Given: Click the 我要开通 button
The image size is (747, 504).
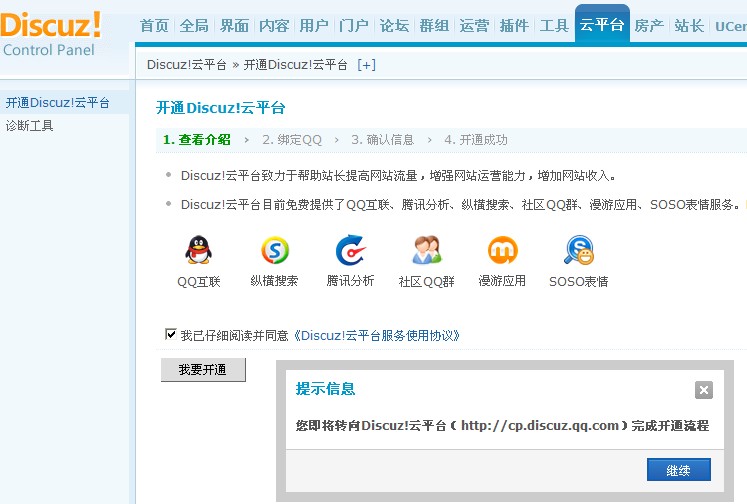Looking at the screenshot, I should click(203, 370).
